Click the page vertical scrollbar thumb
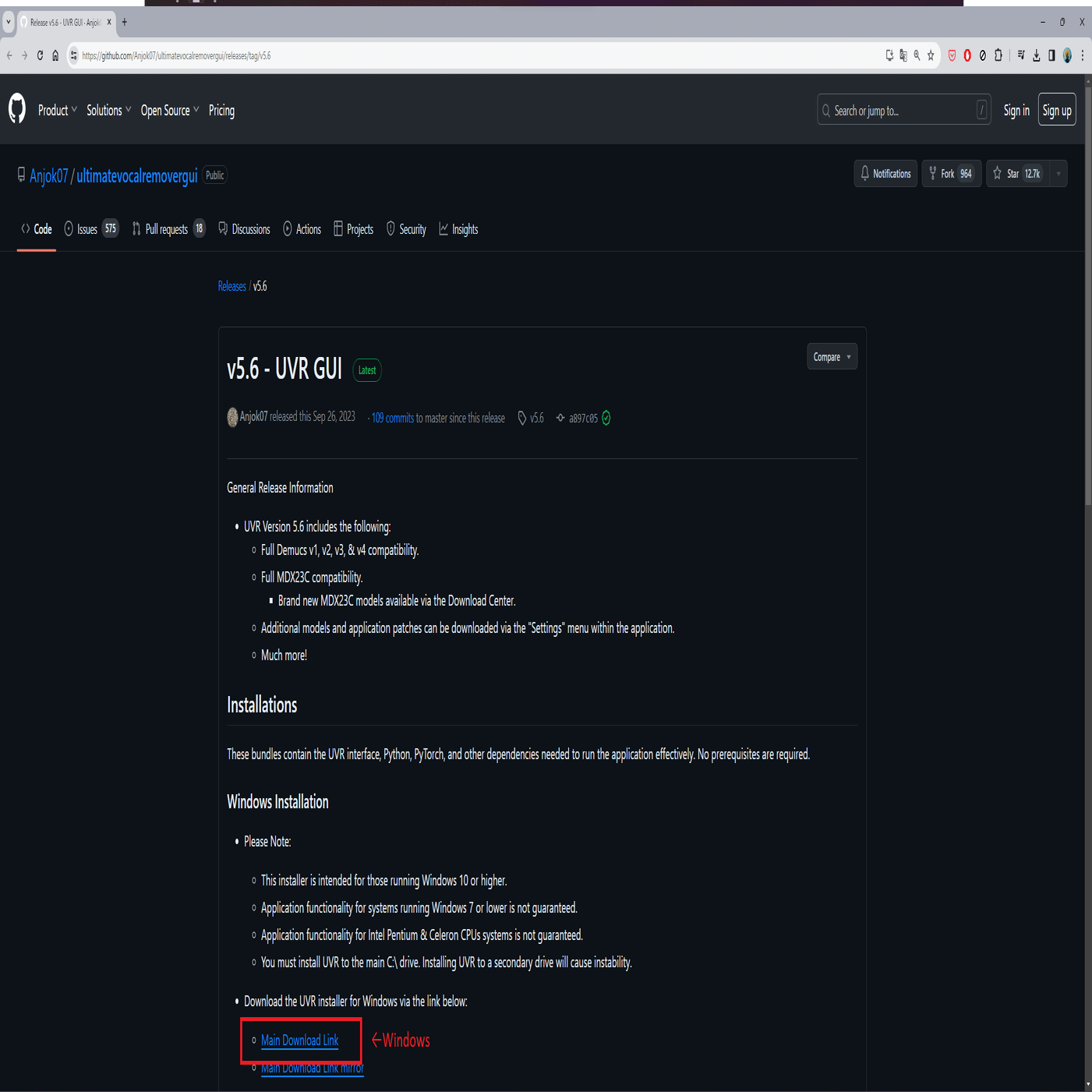Viewport: 1092px width, 1092px height. 1088,295
